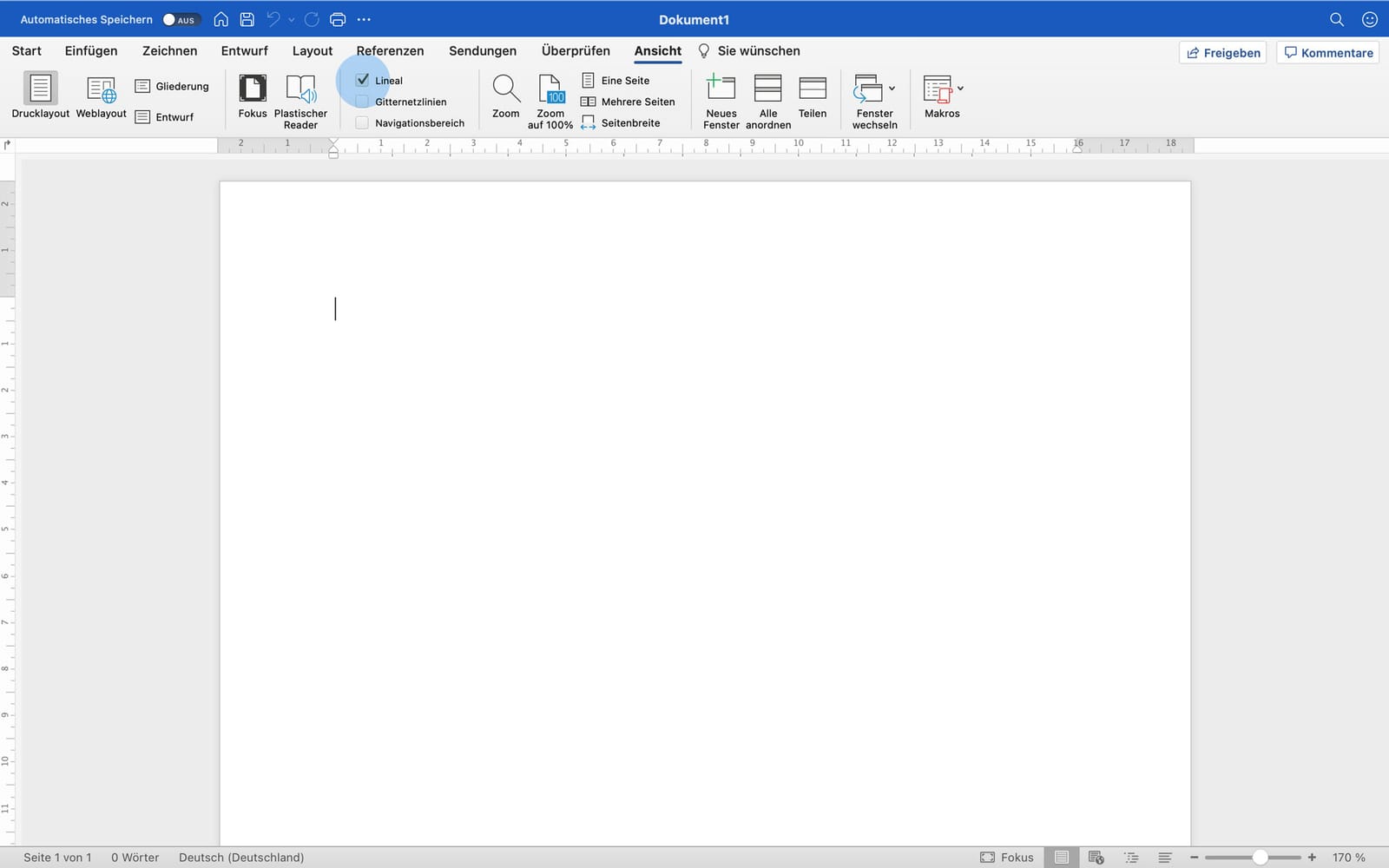Set Zoom auf 100%
This screenshot has width=1389, height=868.
[x=550, y=102]
